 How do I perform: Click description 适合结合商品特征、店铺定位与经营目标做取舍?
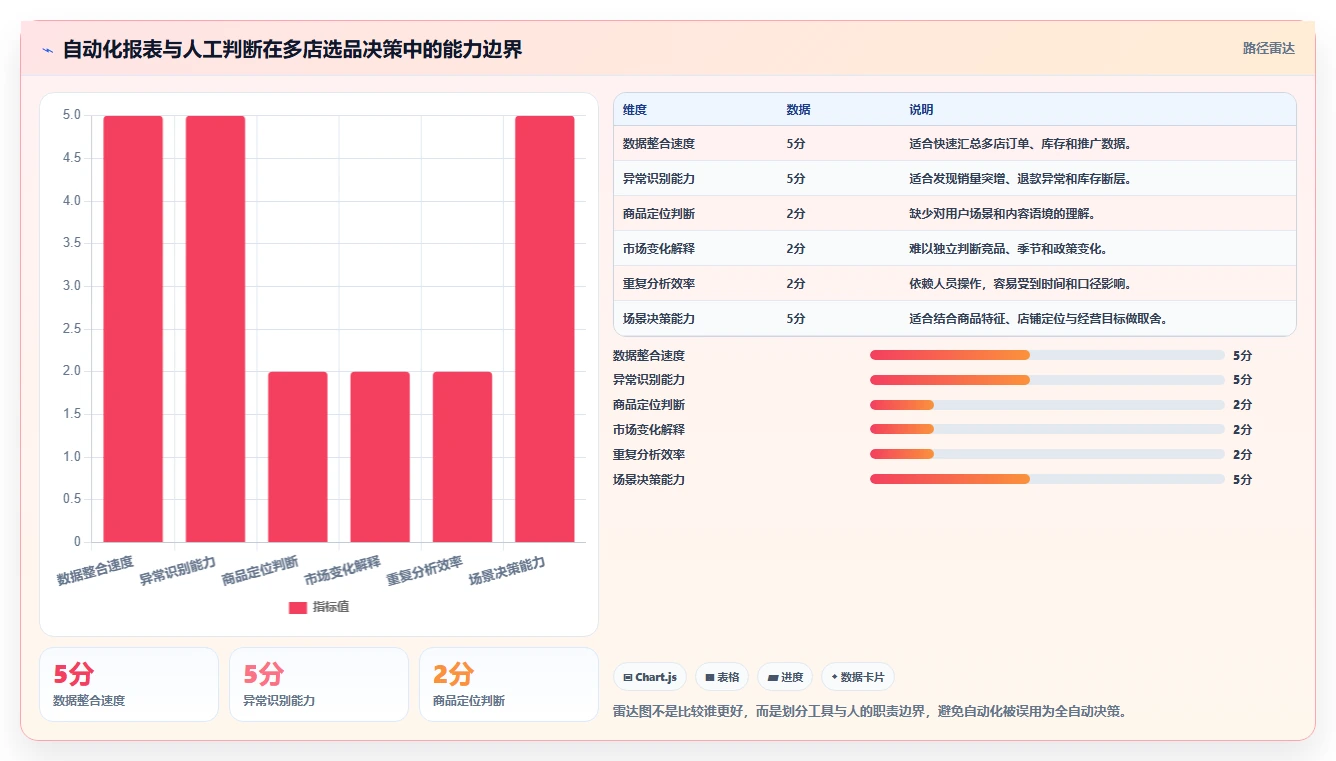[x=1039, y=319]
